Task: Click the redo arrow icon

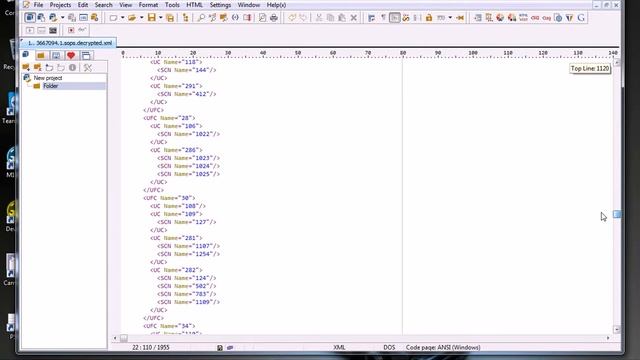Action: coord(303,18)
